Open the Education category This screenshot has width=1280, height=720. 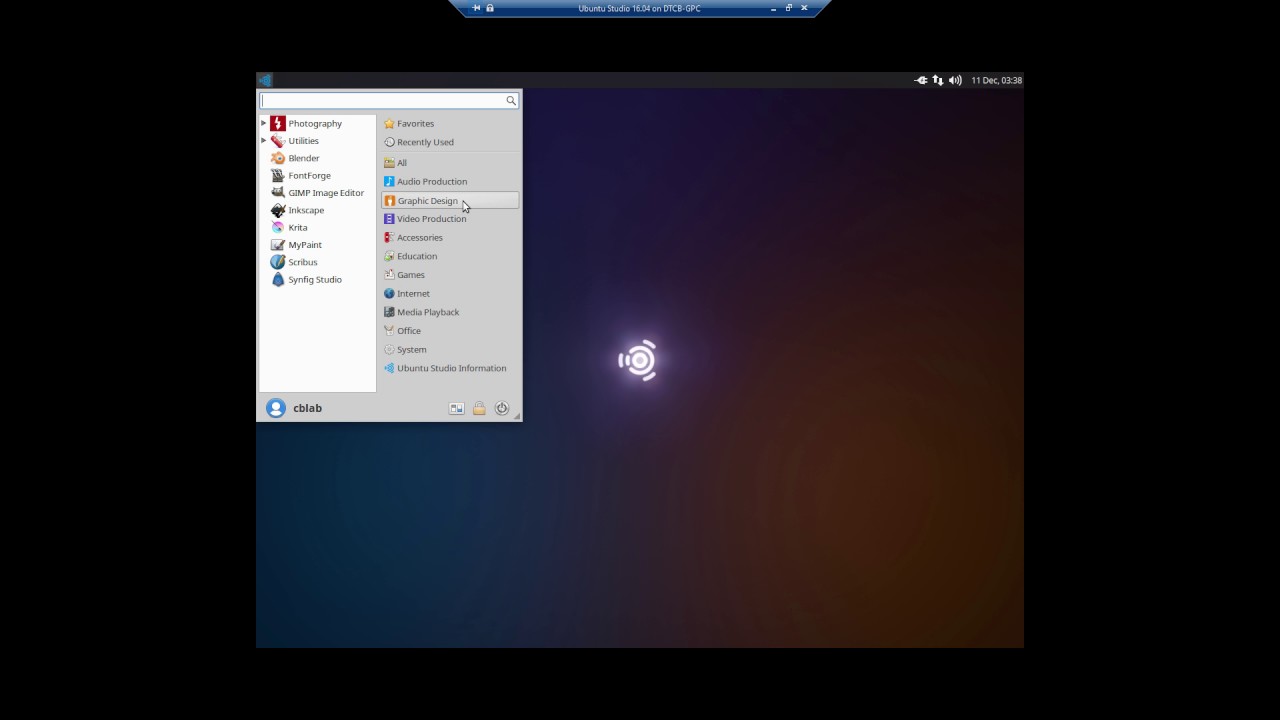(450, 256)
